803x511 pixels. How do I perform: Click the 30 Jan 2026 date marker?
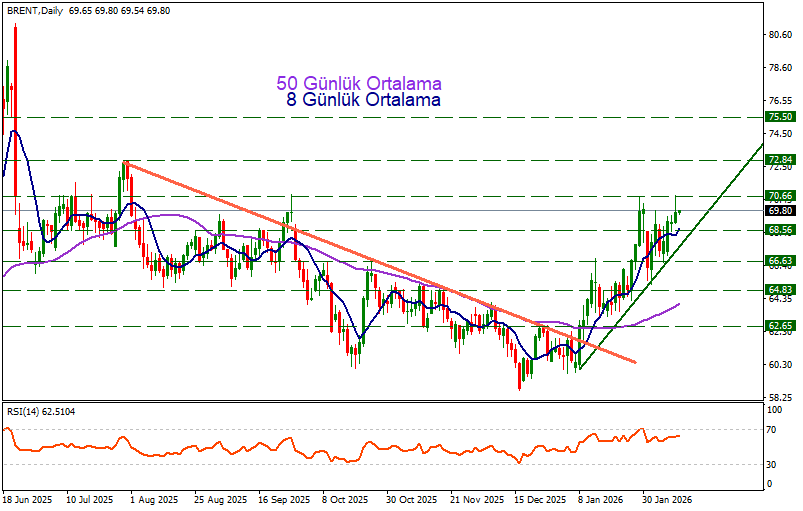tap(669, 497)
